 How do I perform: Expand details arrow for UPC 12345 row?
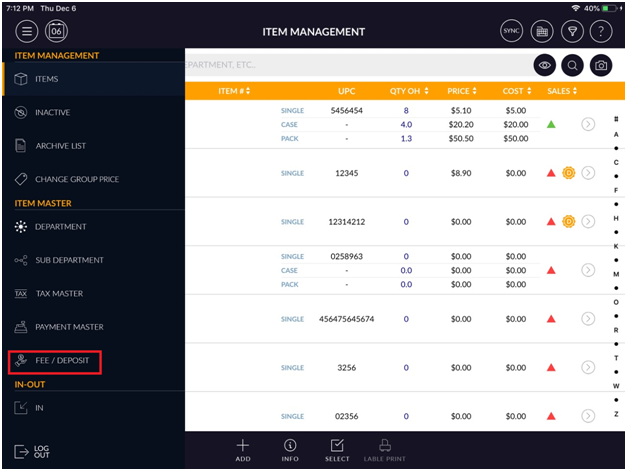[x=588, y=173]
